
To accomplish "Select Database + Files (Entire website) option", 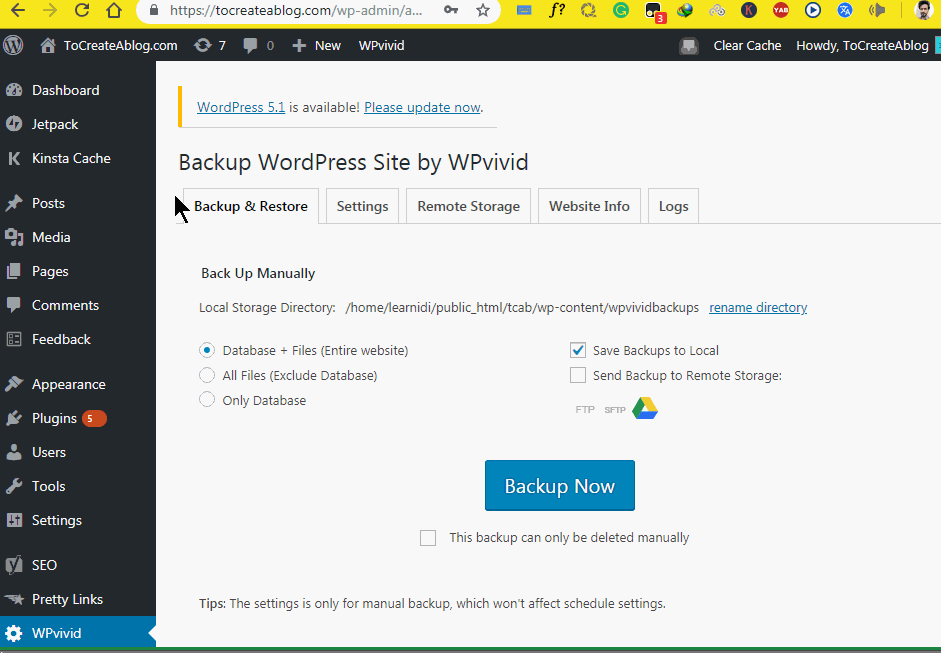I will [207, 351].
